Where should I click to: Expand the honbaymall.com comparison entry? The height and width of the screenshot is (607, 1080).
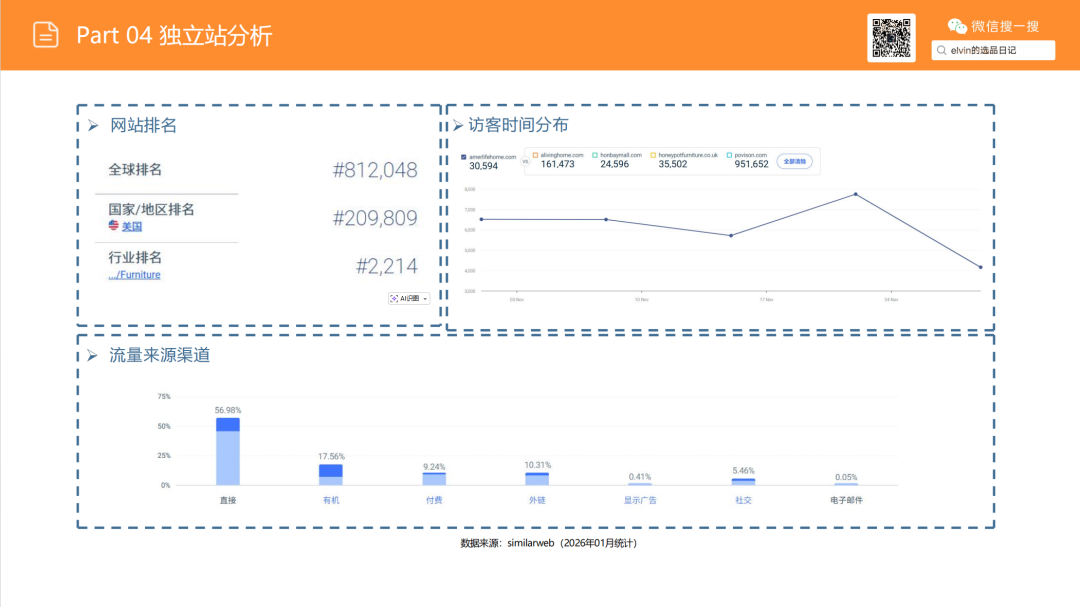point(596,155)
